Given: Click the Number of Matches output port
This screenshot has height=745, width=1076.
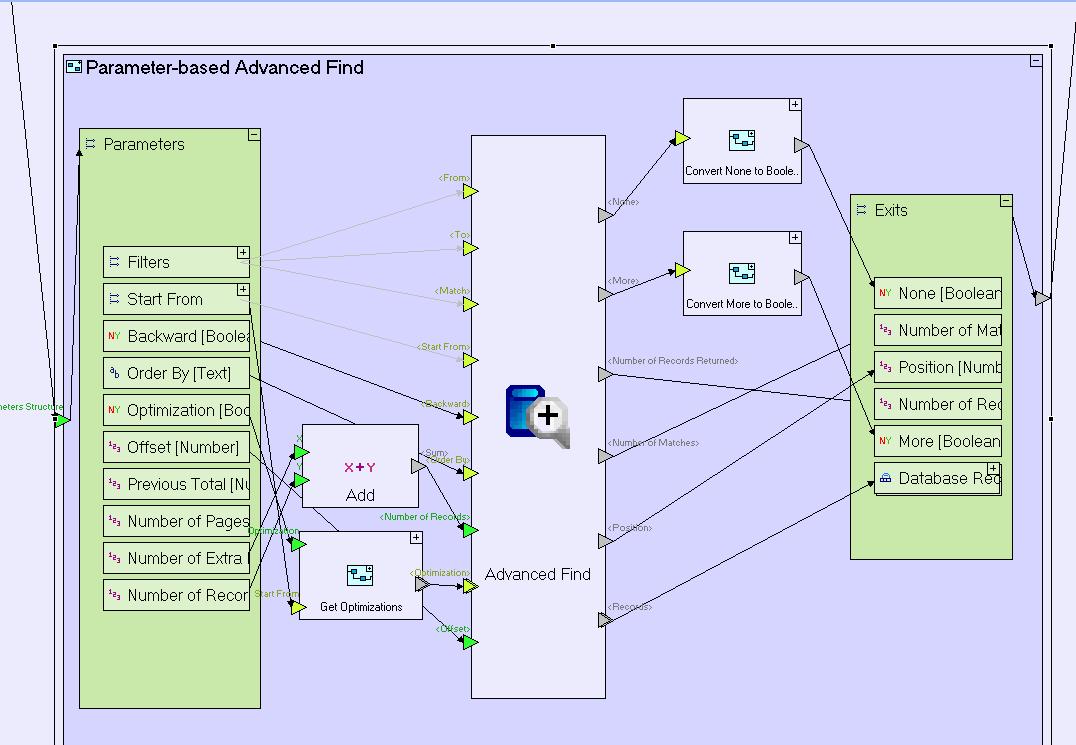Looking at the screenshot, I should pos(605,456).
